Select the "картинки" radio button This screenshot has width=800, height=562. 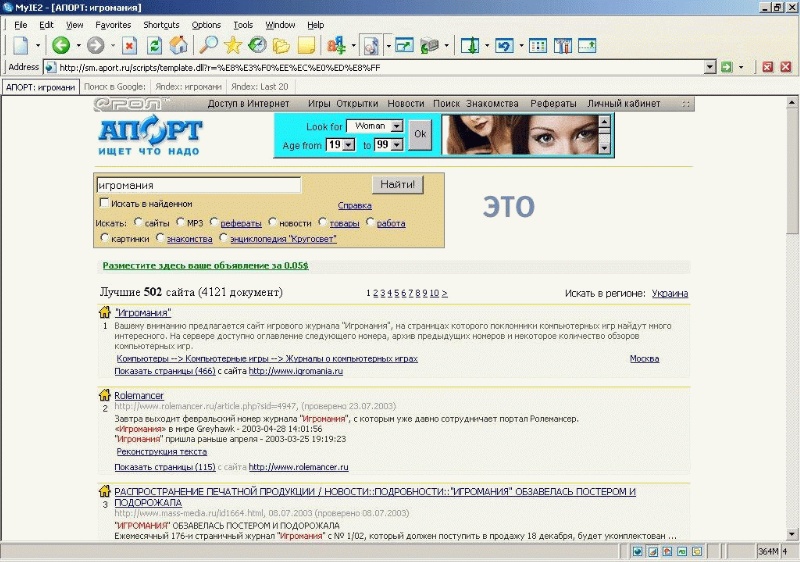[x=104, y=238]
